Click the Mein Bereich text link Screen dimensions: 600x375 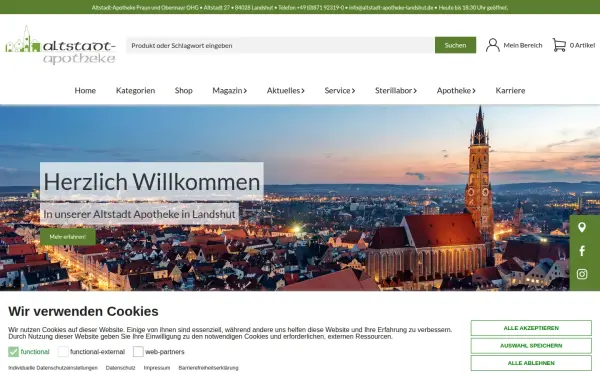(x=523, y=45)
